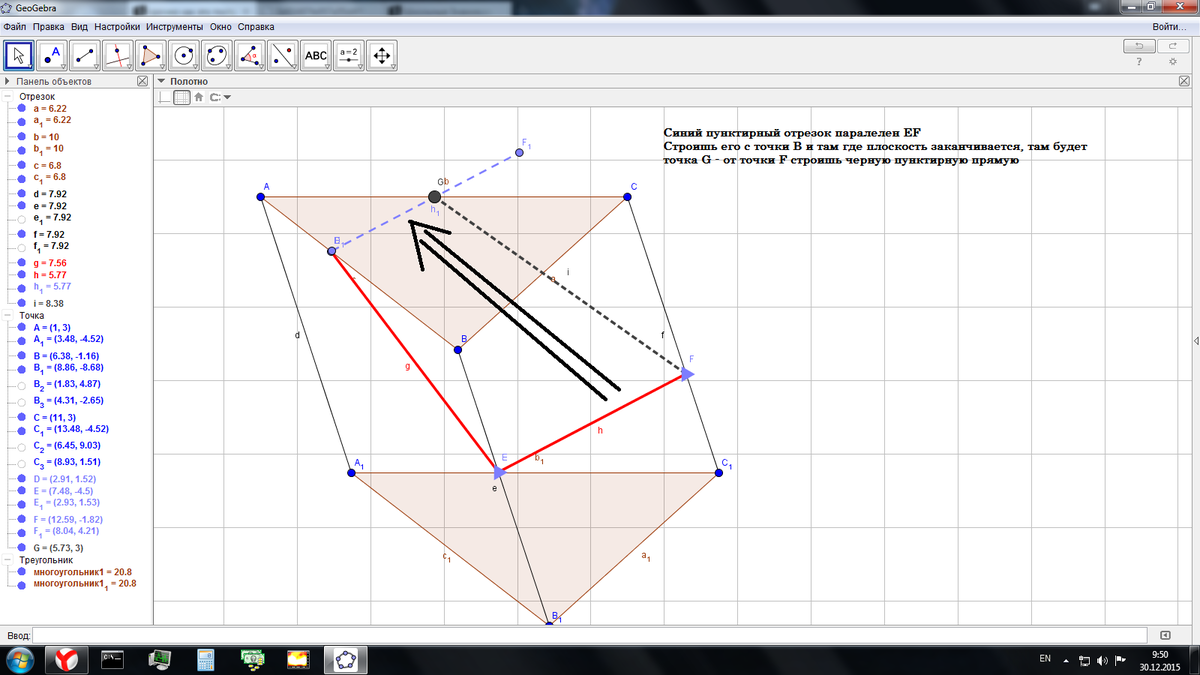Image resolution: width=1200 pixels, height=675 pixels.
Task: Open the calculator in the taskbar
Action: 206,659
